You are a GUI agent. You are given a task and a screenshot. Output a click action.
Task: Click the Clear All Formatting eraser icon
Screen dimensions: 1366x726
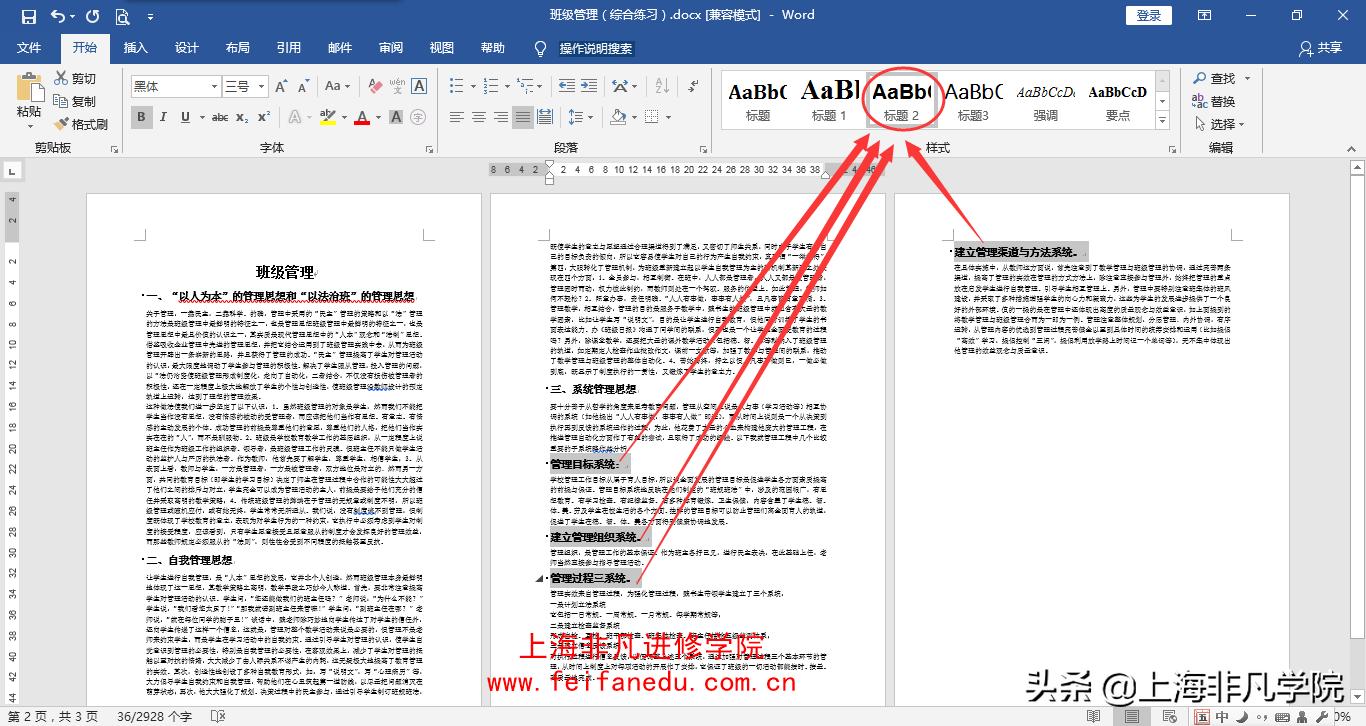click(x=377, y=86)
